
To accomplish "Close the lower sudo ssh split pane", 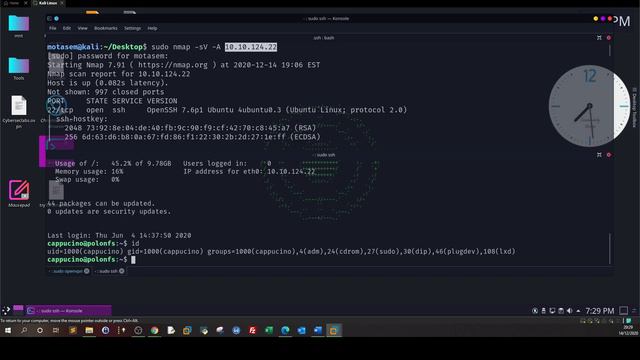I will click(x=609, y=155).
